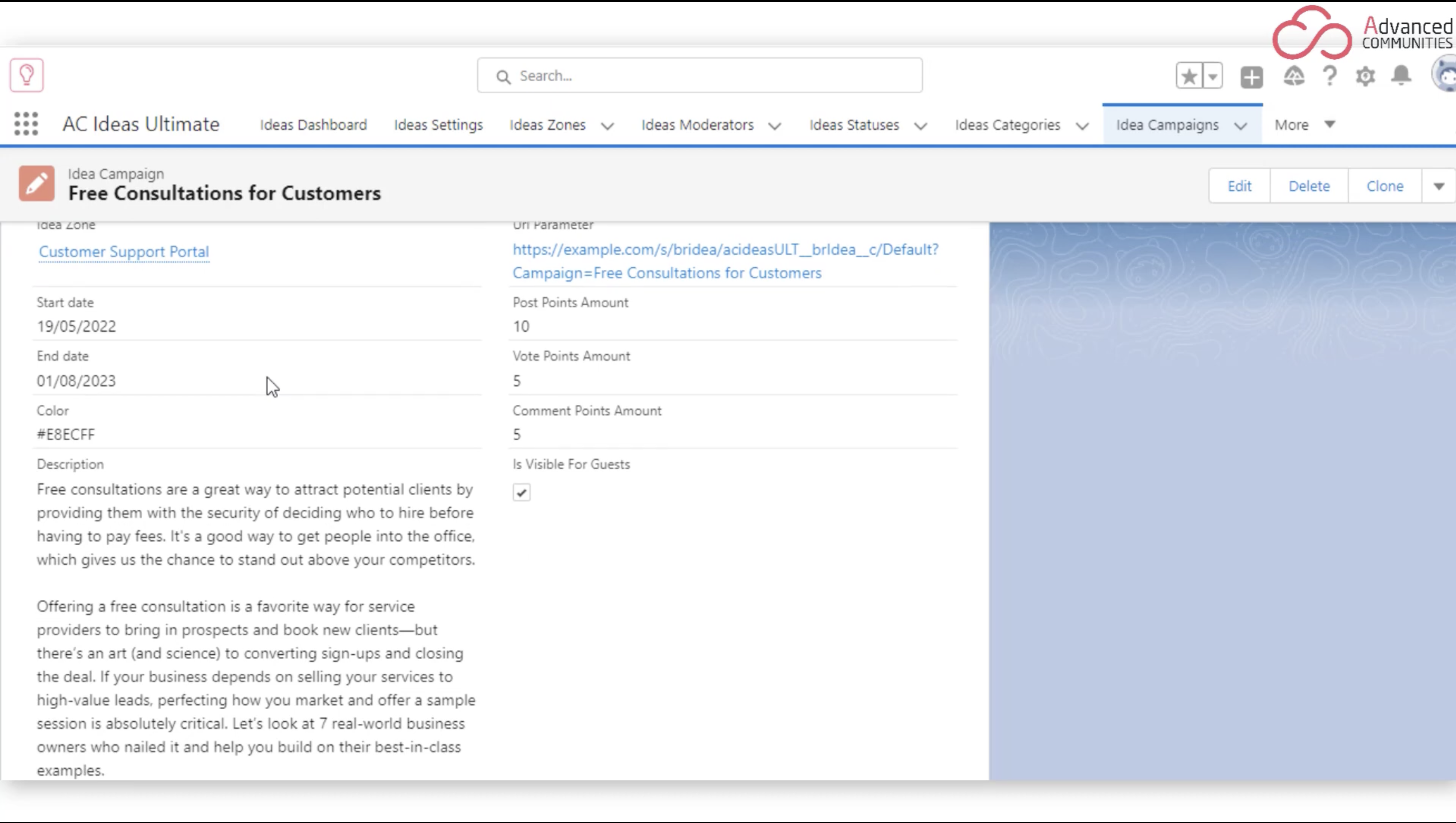This screenshot has width=1456, height=823.
Task: Toggle the Is Visible For Guests checkbox
Action: pyautogui.click(x=521, y=492)
